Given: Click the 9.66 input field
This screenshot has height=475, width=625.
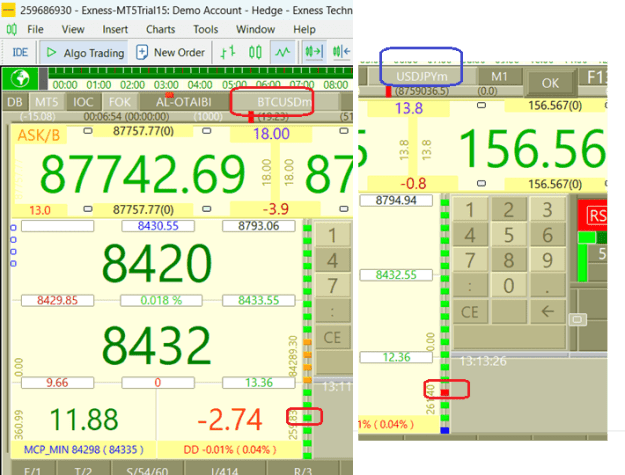Looking at the screenshot, I should tap(57, 383).
